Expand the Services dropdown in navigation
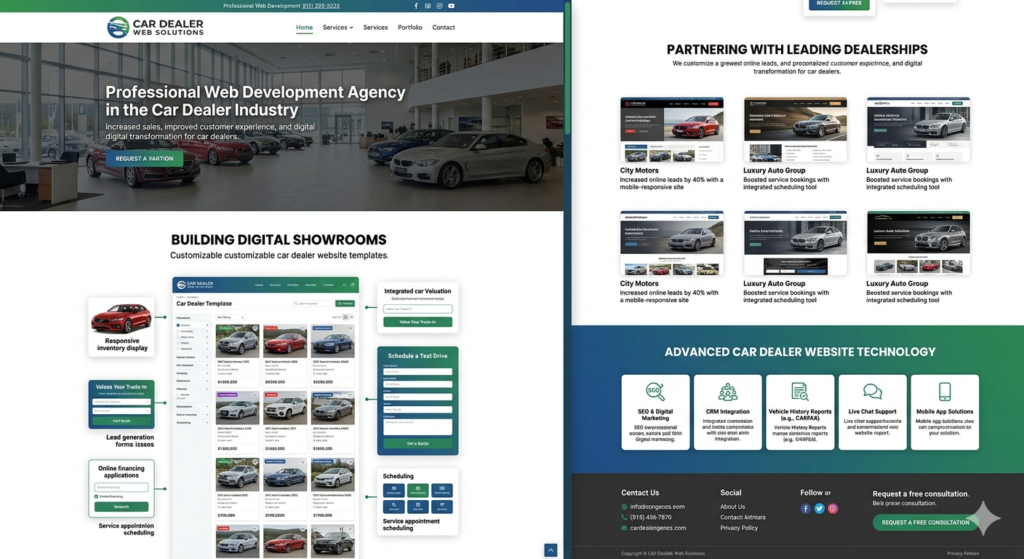1024x559 pixels. point(337,28)
